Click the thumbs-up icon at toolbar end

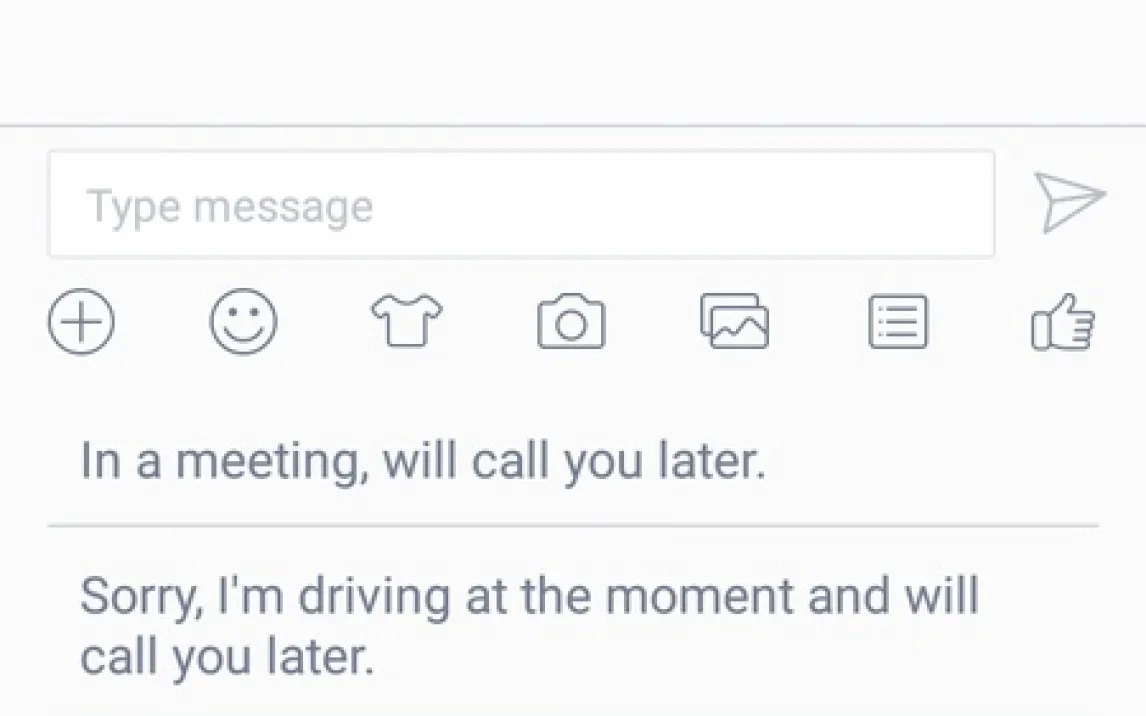1063,323
